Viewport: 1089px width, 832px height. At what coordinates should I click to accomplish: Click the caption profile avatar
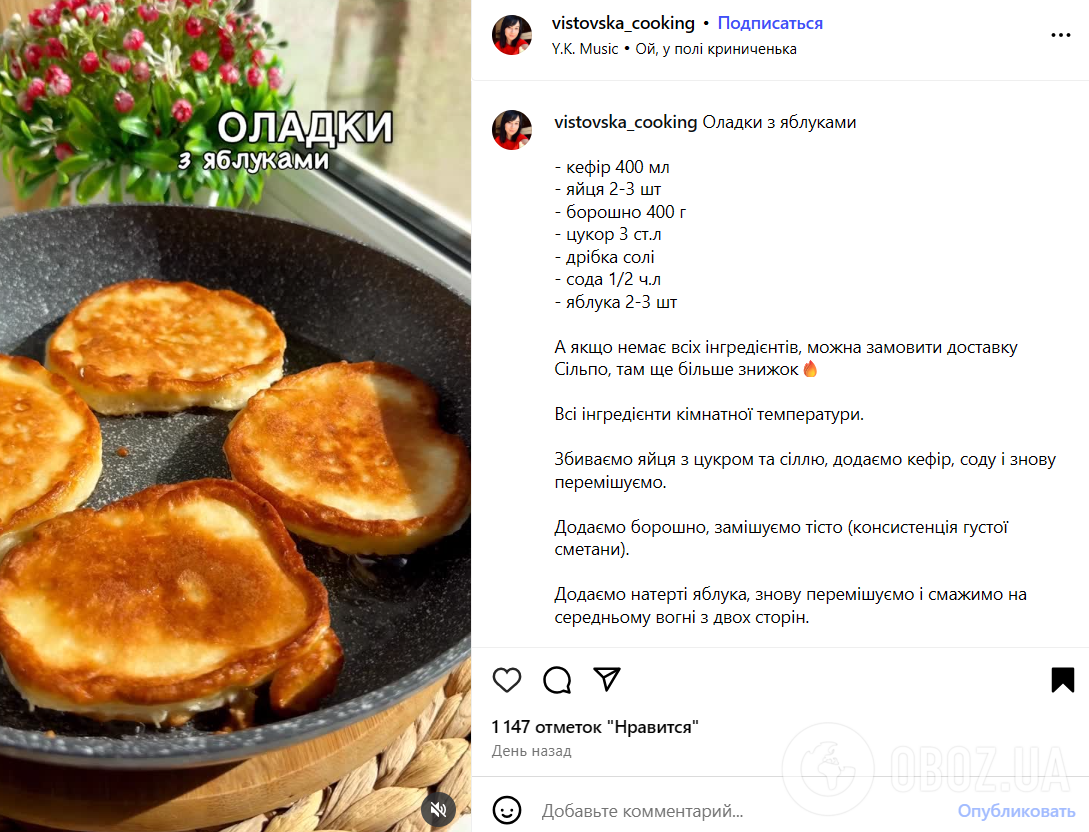click(512, 130)
